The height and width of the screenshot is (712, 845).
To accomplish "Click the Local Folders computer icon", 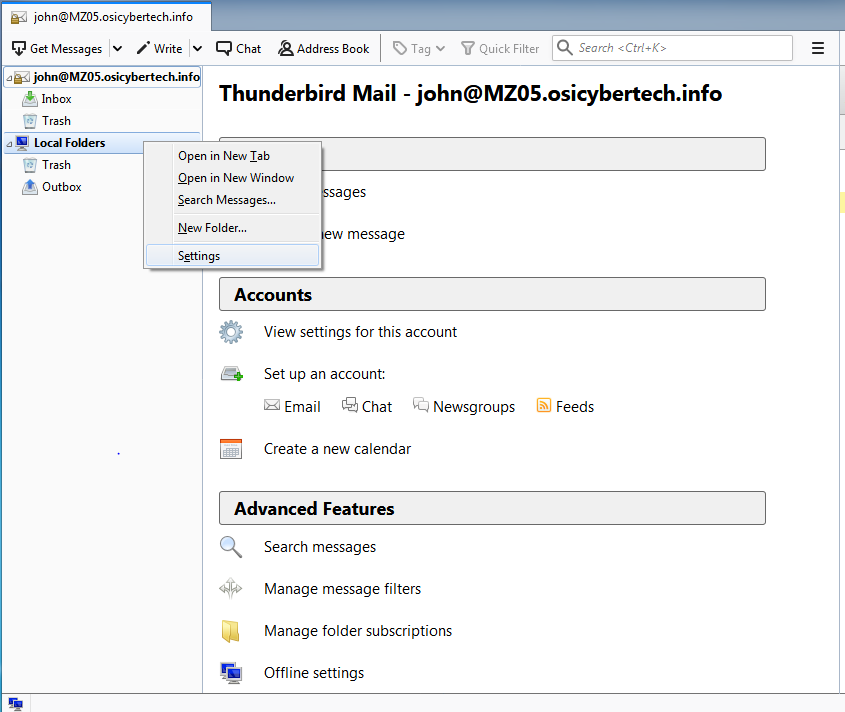I will 22,142.
